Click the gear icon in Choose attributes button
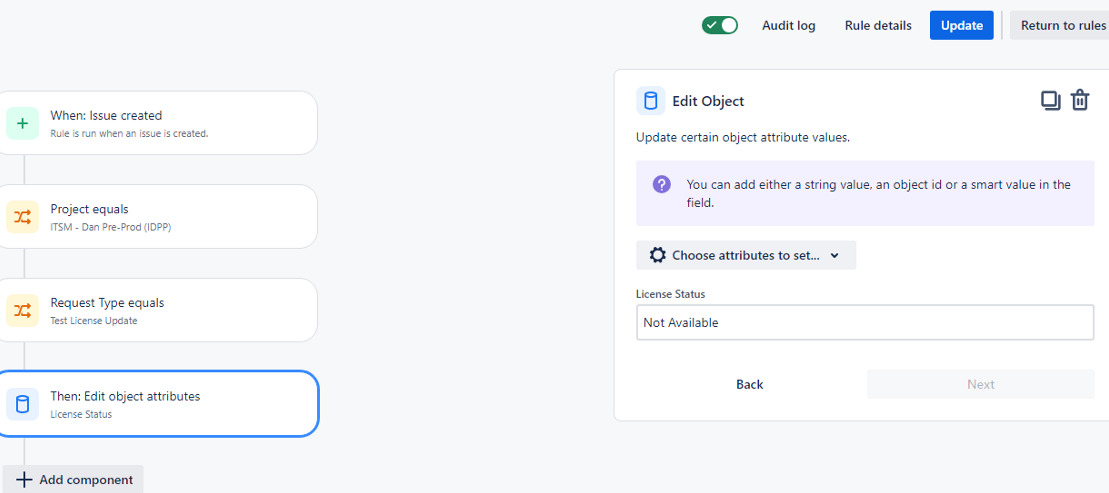The image size is (1109, 493). pos(657,255)
